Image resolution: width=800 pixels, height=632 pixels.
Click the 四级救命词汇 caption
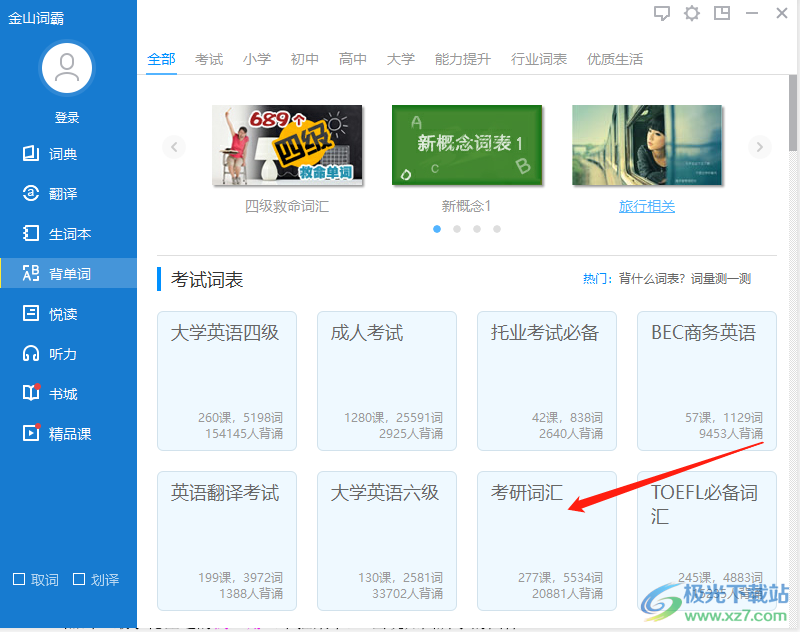[287, 206]
